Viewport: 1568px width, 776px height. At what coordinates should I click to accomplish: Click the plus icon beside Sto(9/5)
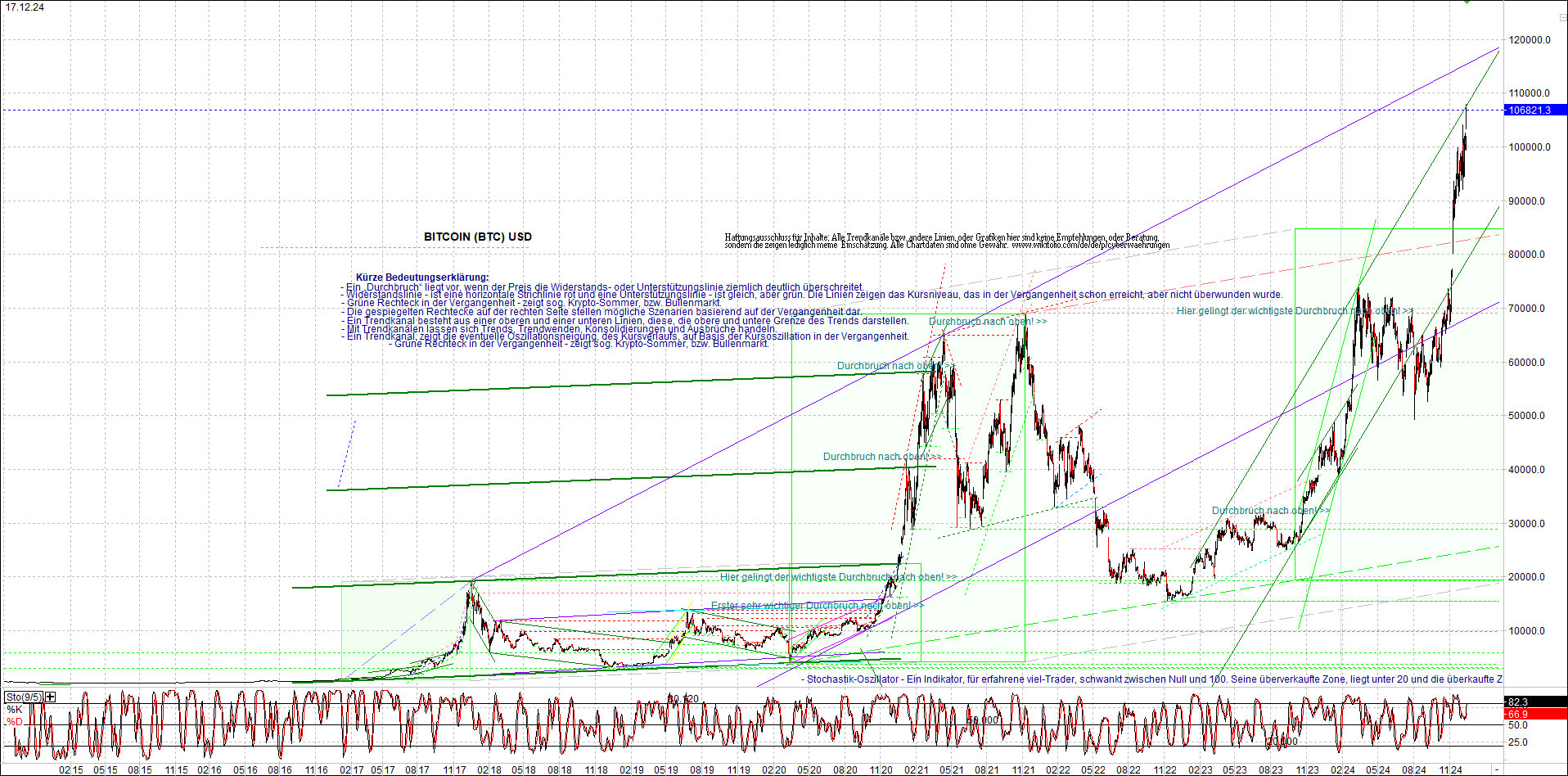[51, 697]
